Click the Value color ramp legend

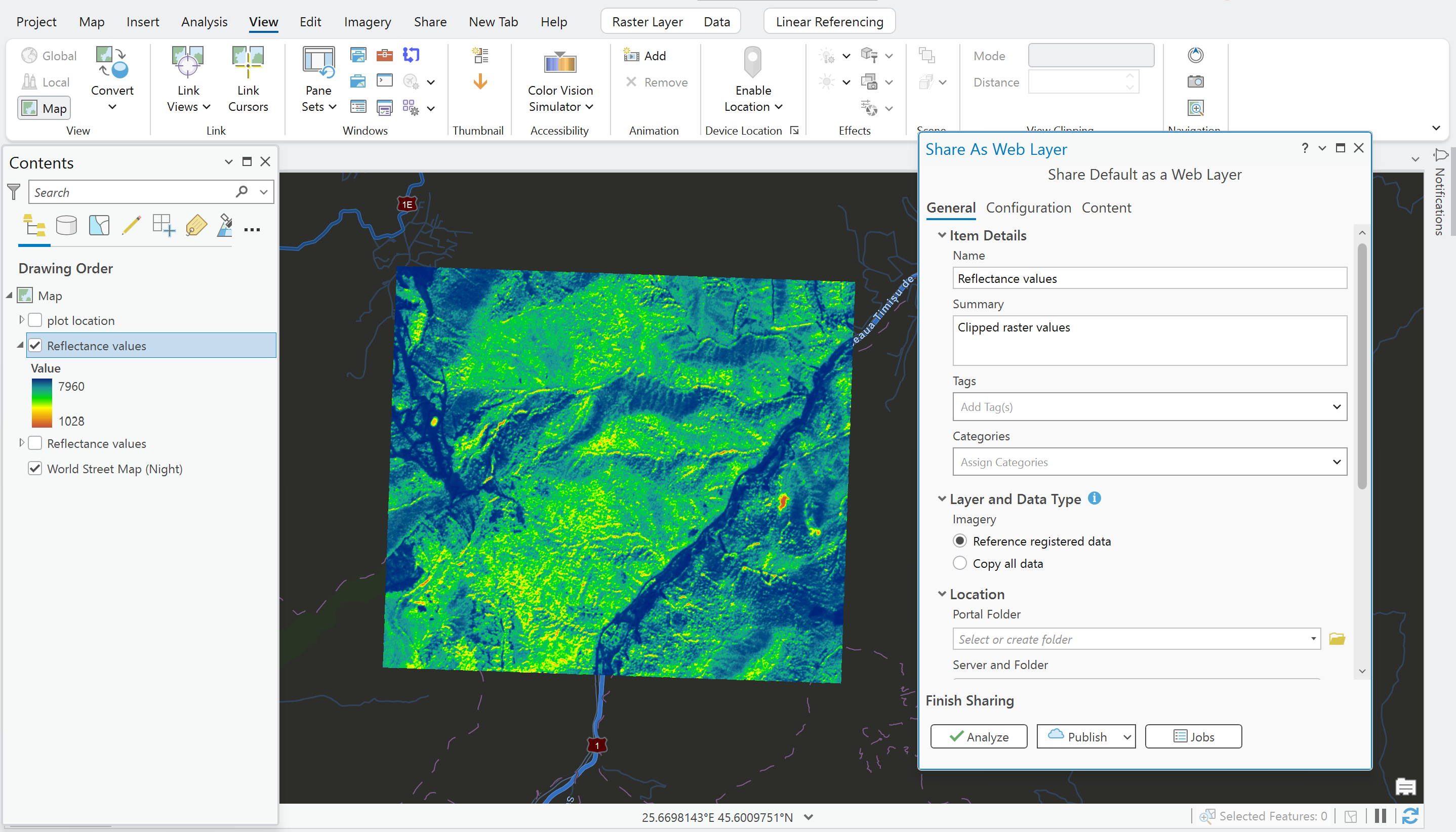(42, 403)
